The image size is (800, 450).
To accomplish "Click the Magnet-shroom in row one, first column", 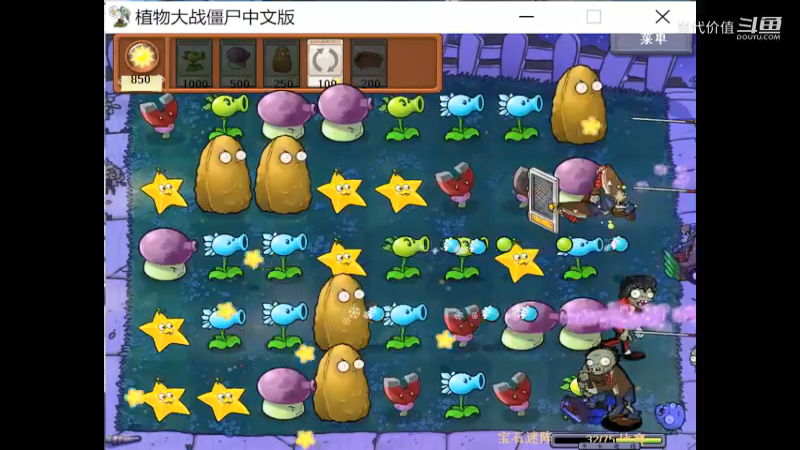I will [x=160, y=116].
